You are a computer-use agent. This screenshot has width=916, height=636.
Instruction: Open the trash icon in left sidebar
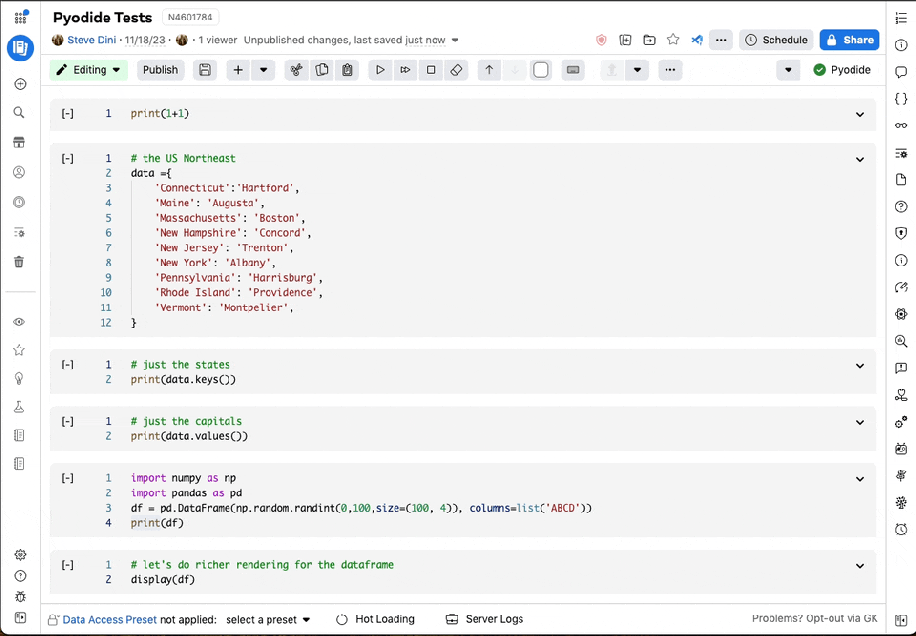point(19,262)
